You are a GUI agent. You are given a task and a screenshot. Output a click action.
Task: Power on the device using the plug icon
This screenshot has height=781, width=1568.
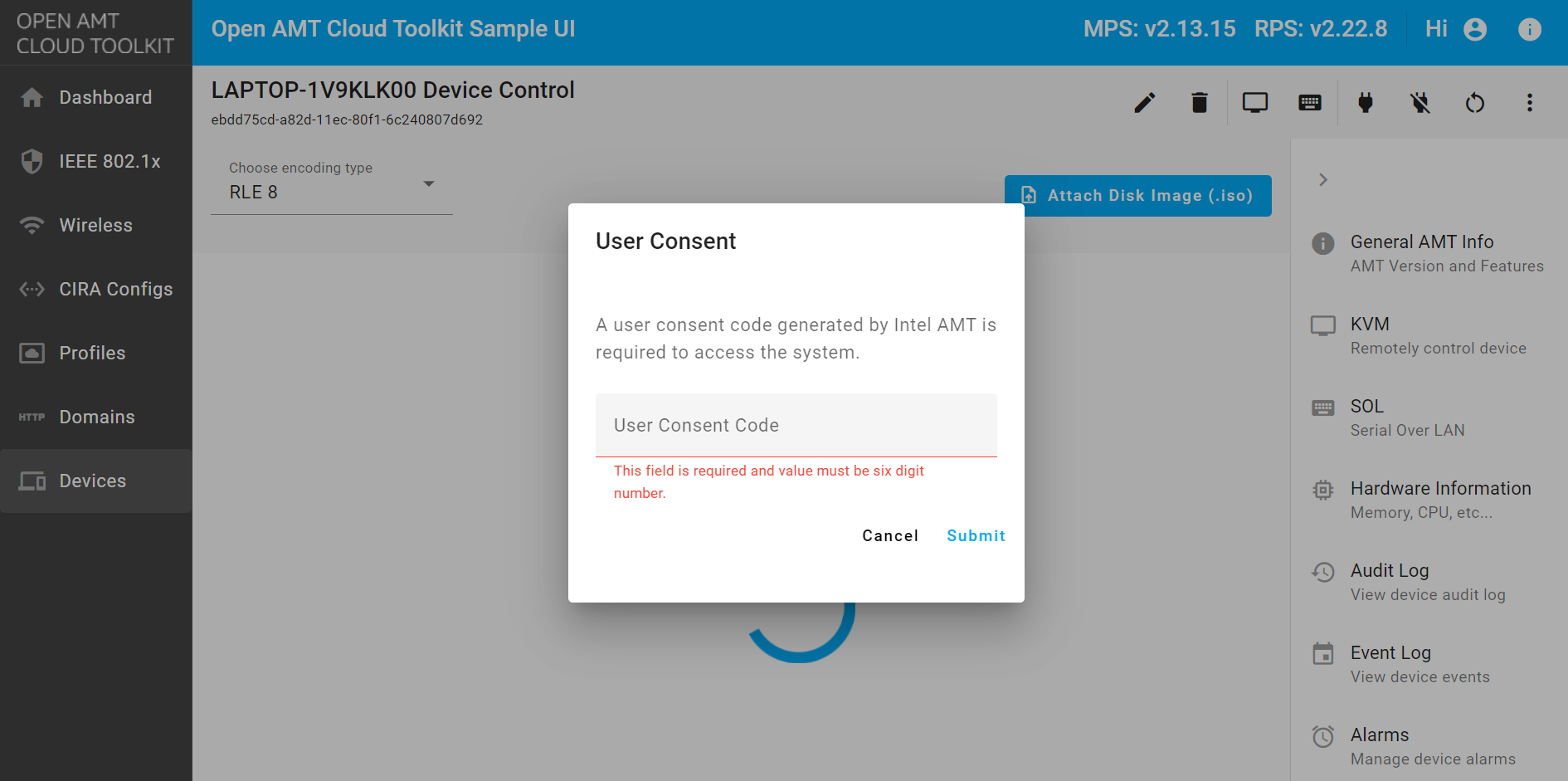(1365, 102)
